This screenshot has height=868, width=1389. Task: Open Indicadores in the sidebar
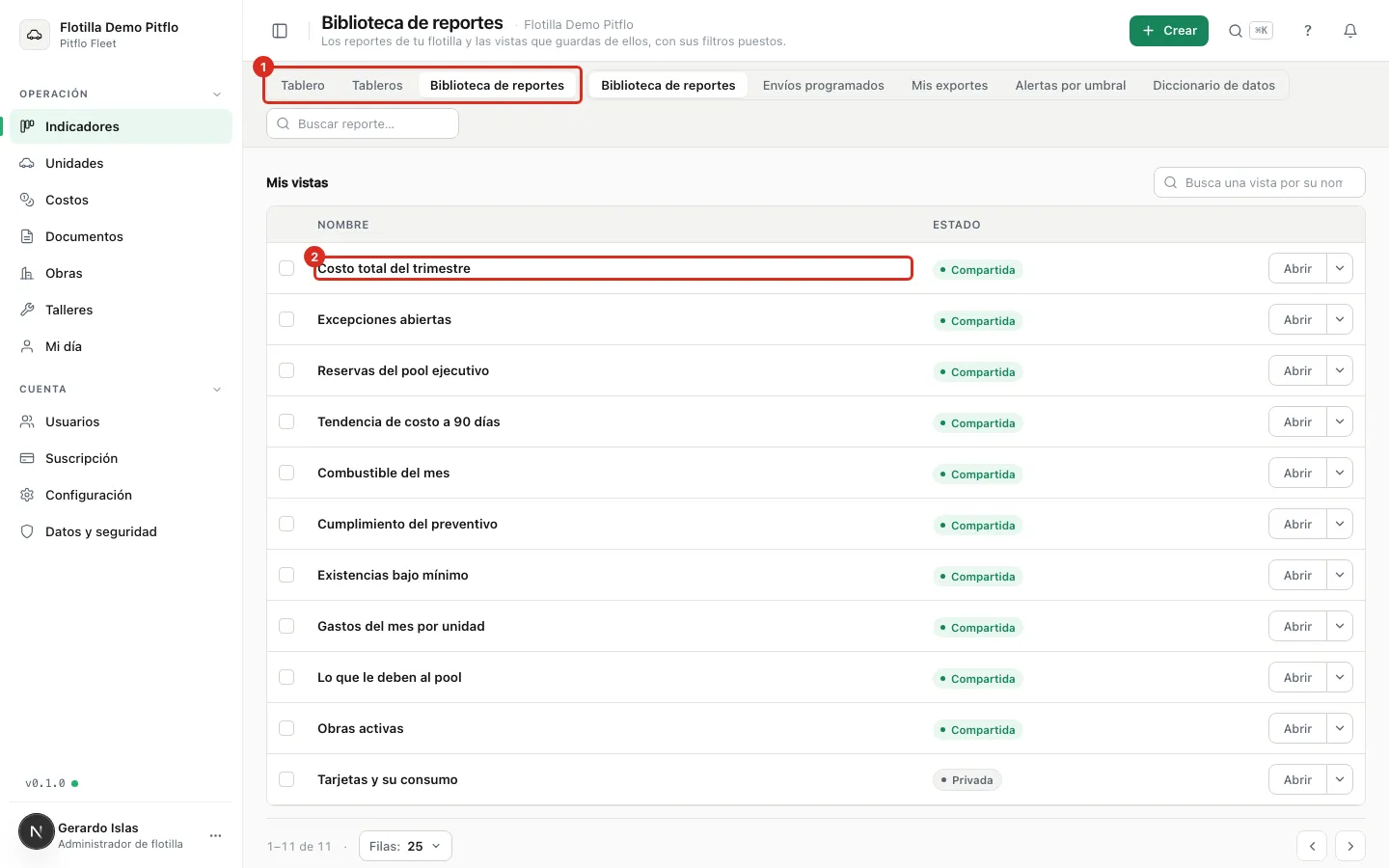pos(122,126)
